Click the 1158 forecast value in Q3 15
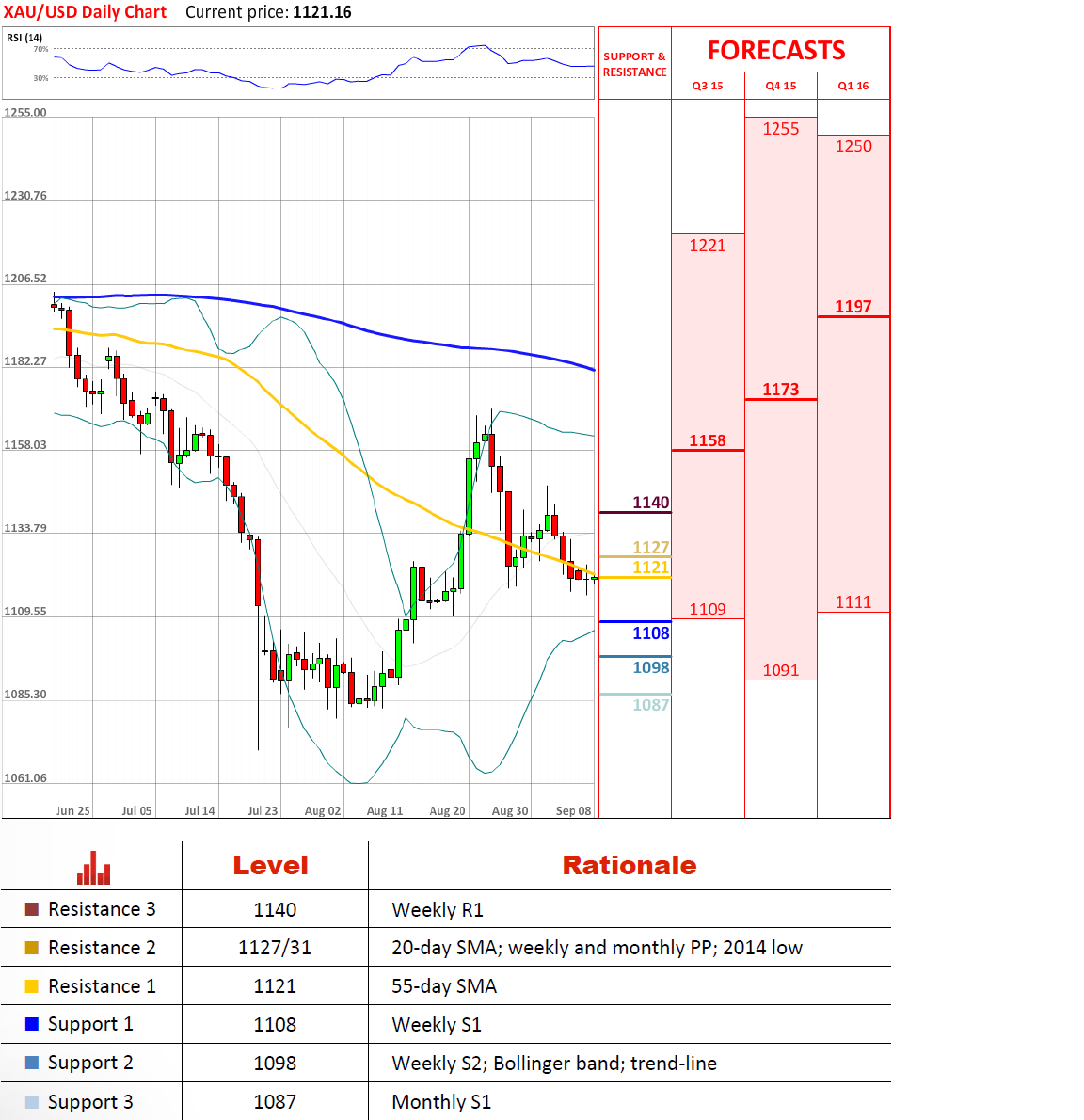 708,440
